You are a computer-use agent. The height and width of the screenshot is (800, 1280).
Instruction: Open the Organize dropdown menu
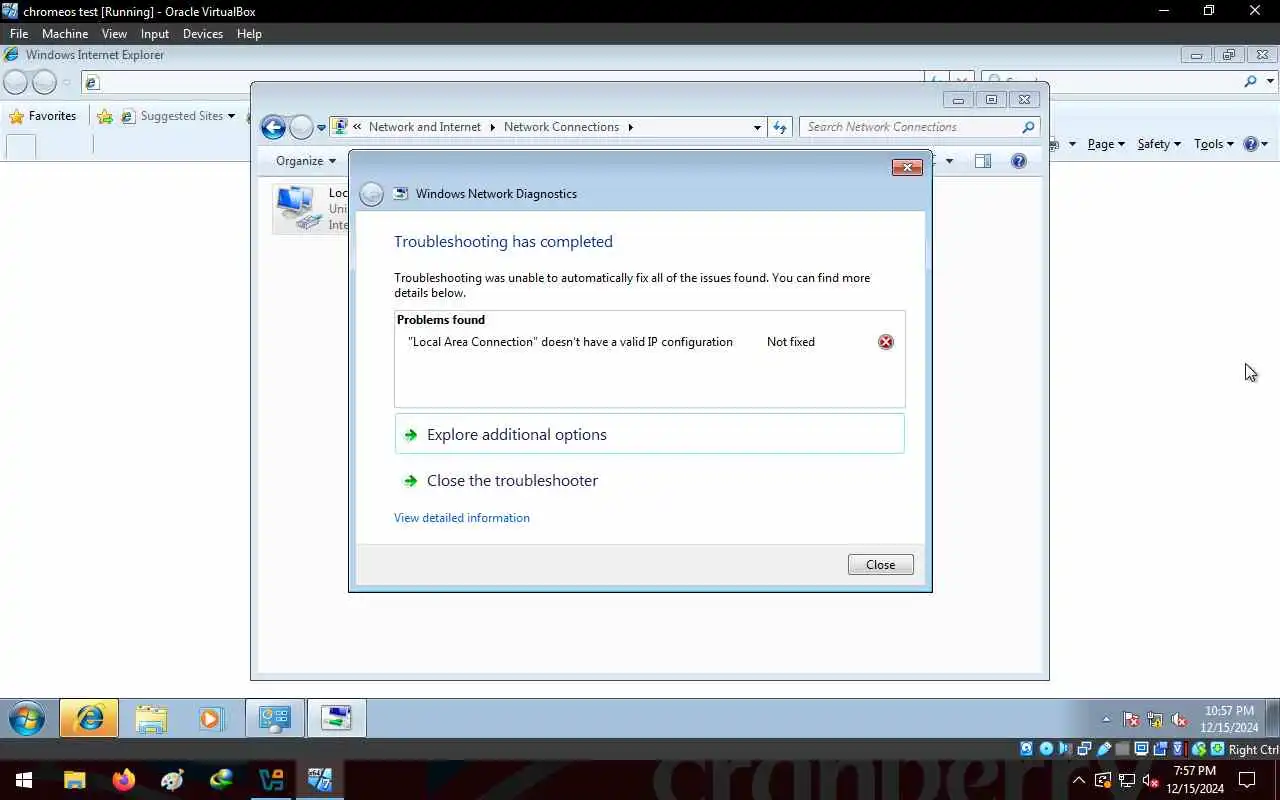click(306, 161)
